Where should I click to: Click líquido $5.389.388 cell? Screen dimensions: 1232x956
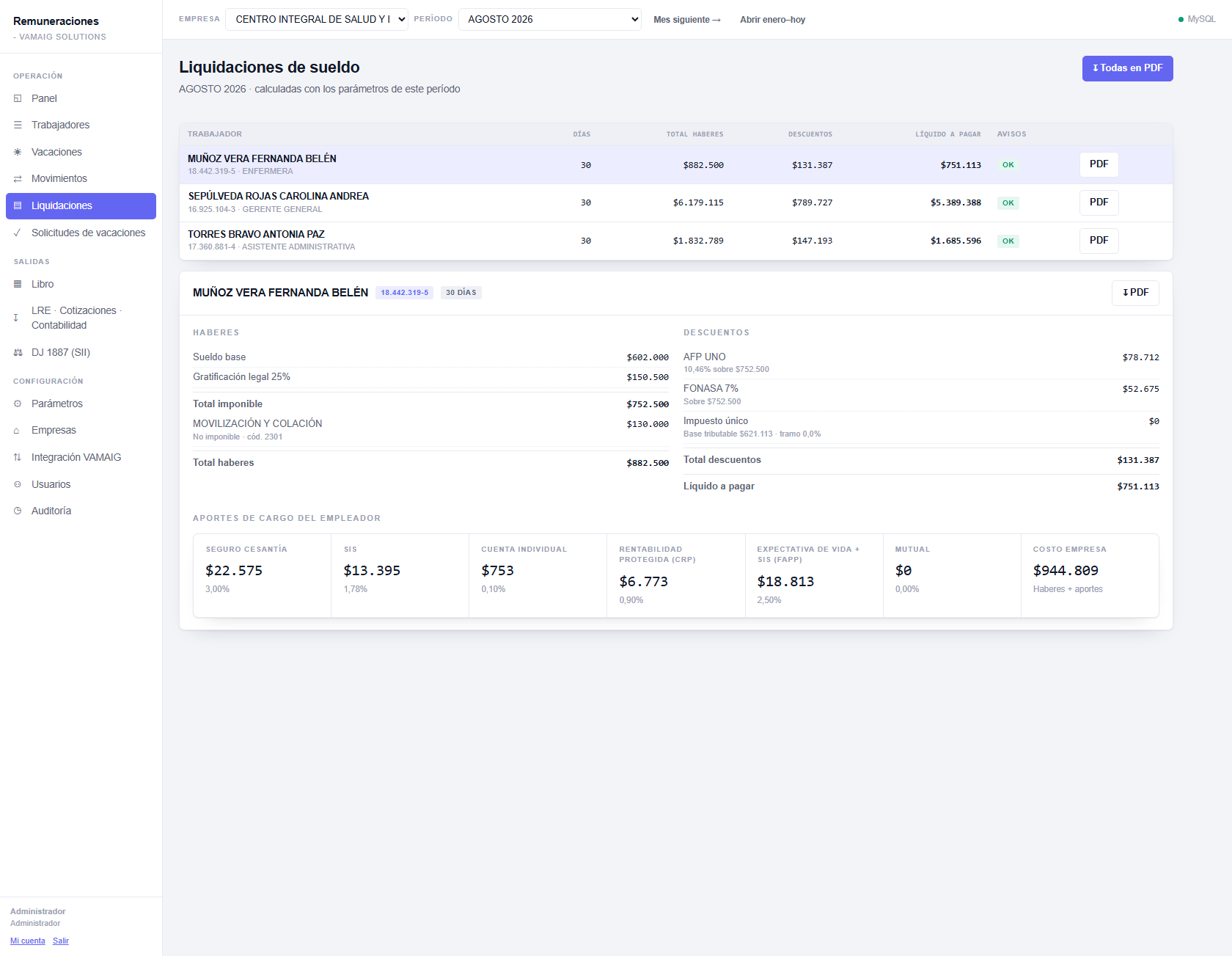[956, 202]
